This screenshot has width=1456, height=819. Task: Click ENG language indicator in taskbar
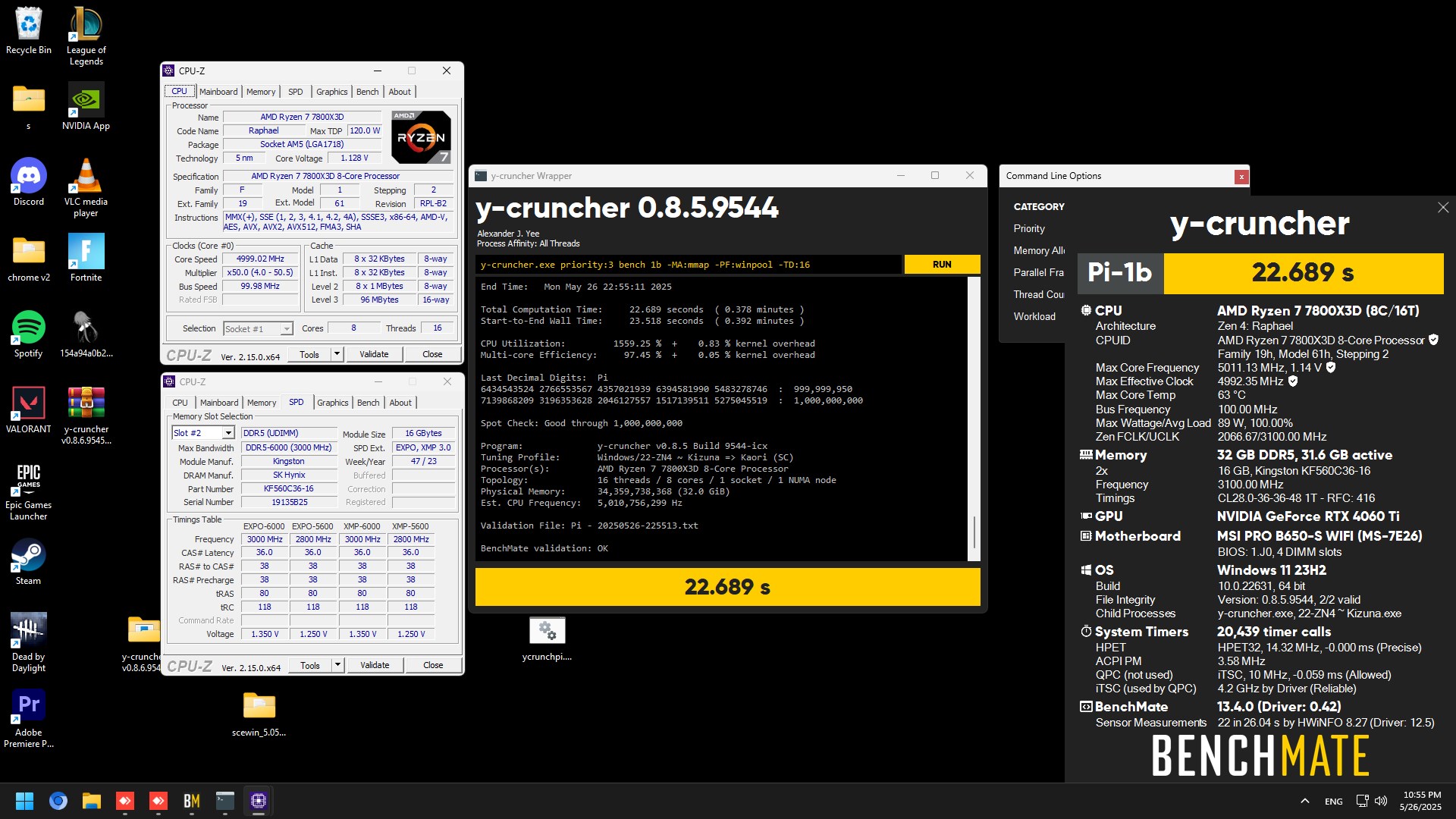(1333, 801)
